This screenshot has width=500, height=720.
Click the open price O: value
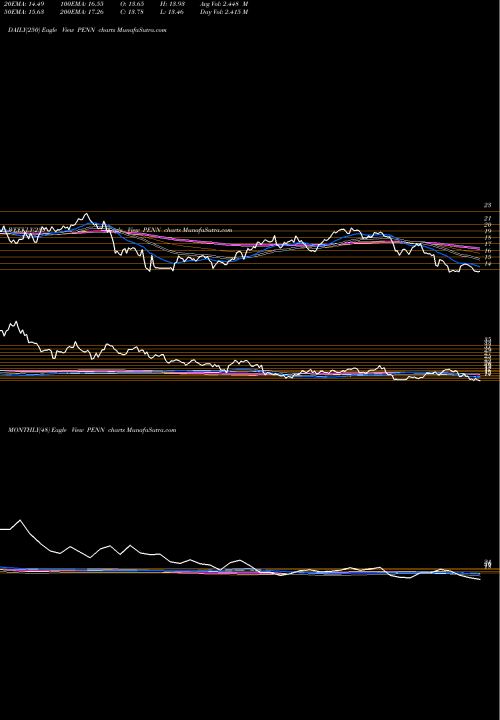[131, 4]
